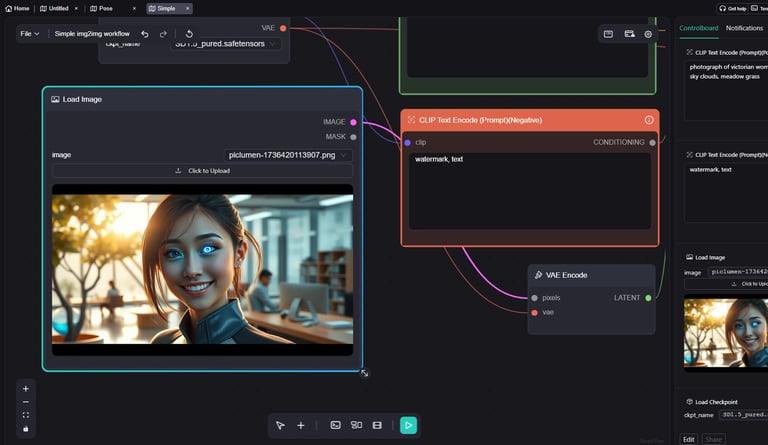The image size is (768, 445).
Task: Click the Edit button in sidebar
Action: pos(689,439)
